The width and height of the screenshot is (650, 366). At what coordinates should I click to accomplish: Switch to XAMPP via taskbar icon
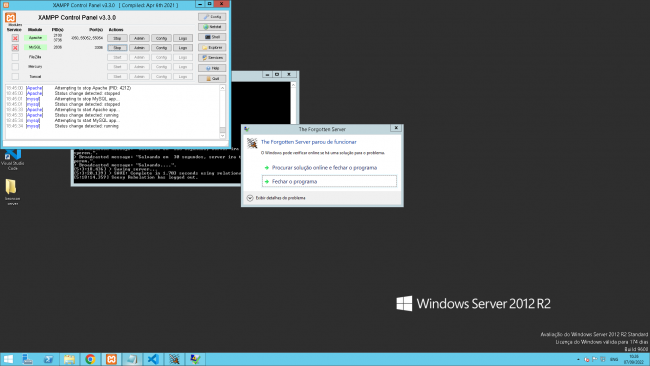(111, 359)
